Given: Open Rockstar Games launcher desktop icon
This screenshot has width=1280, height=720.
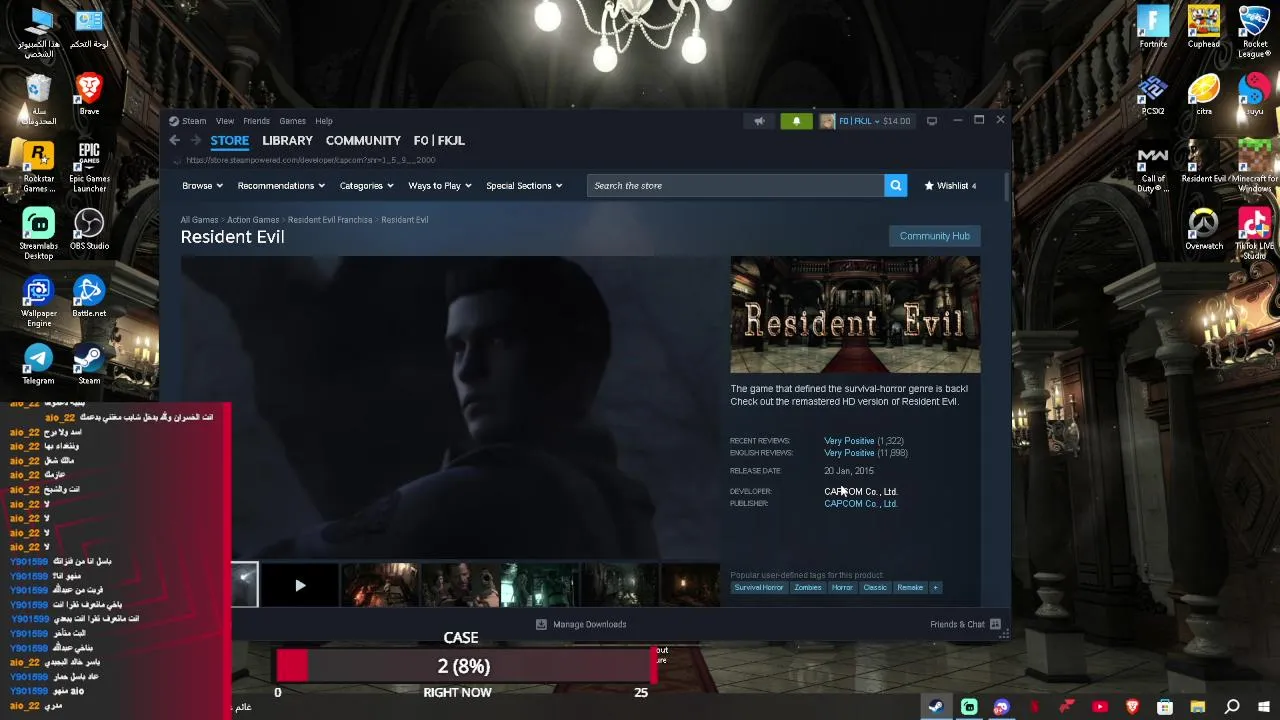Looking at the screenshot, I should tap(38, 167).
